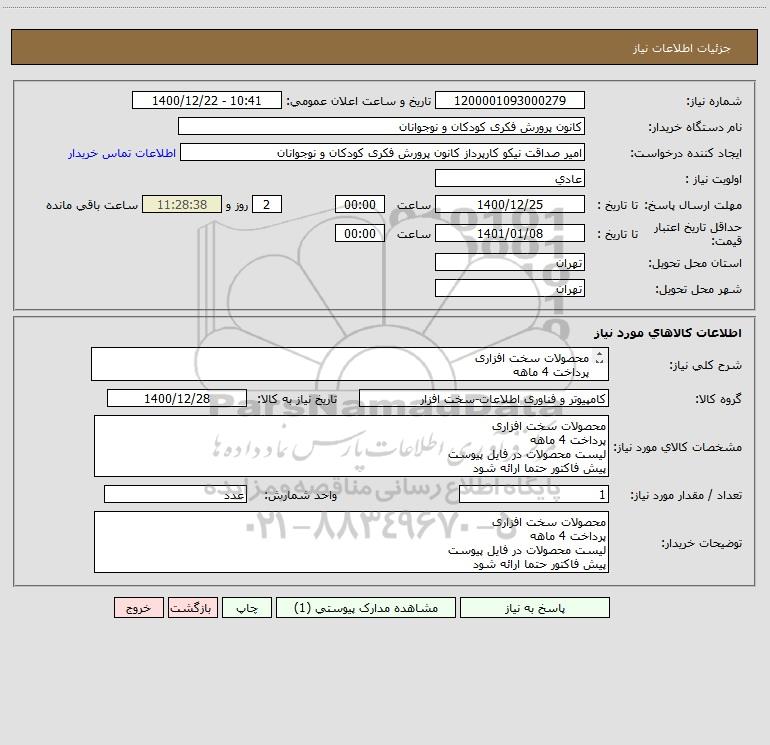Image resolution: width=770 pixels, height=745 pixels.
Task: Click response deadline date 1400/12/25
Action: point(510,204)
